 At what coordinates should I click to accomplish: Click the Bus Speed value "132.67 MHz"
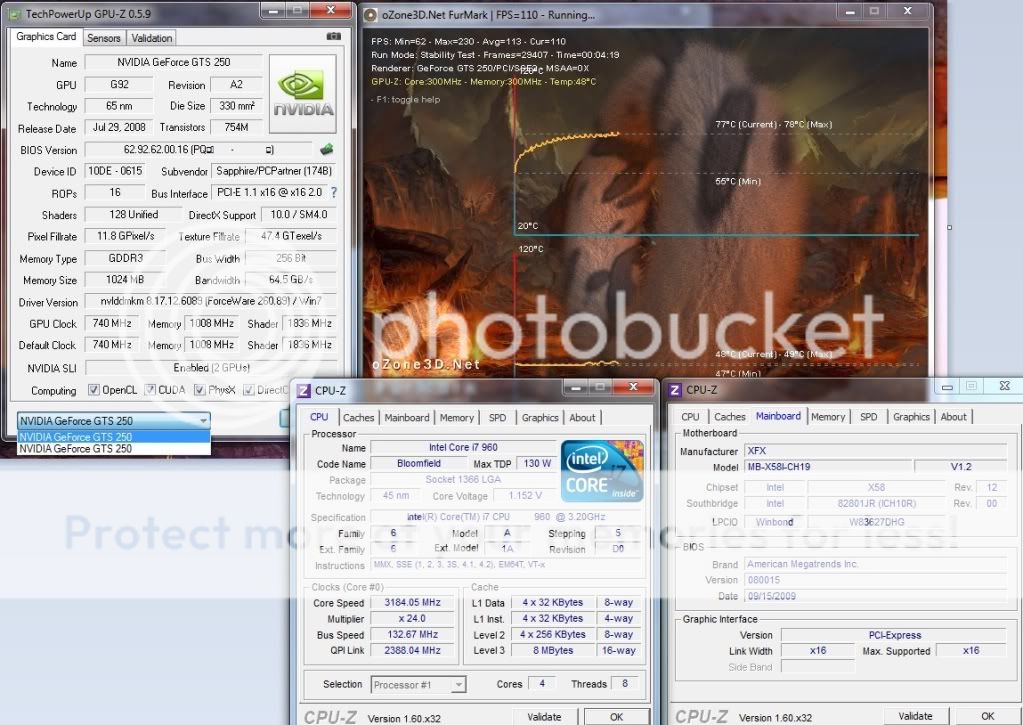click(412, 634)
